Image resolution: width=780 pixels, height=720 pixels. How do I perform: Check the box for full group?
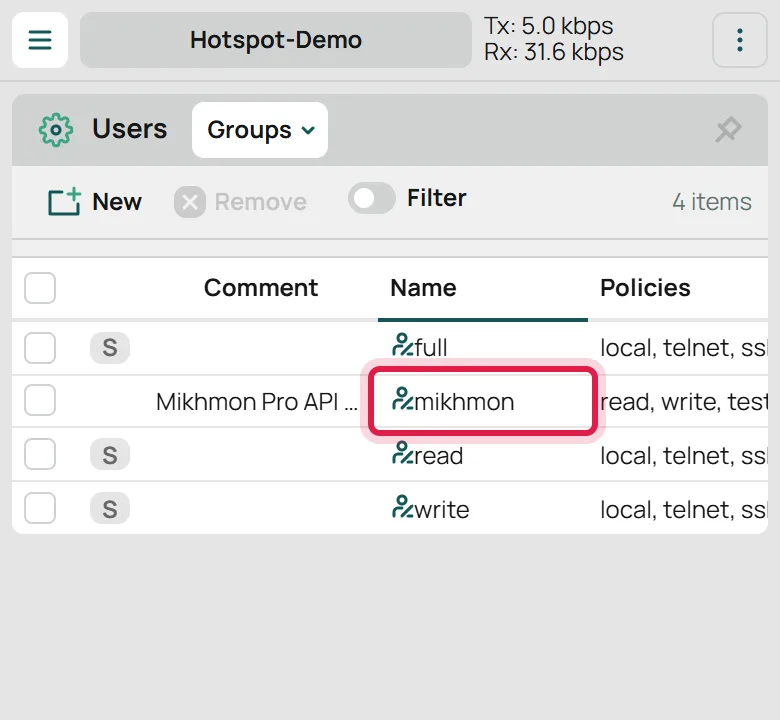(x=40, y=348)
